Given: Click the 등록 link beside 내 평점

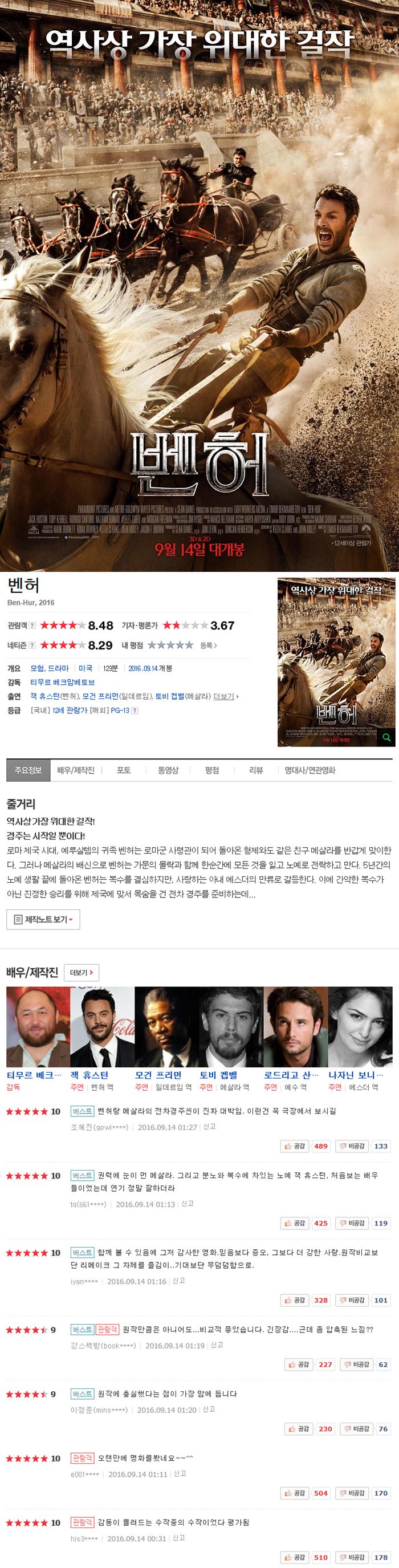Looking at the screenshot, I should point(209,645).
